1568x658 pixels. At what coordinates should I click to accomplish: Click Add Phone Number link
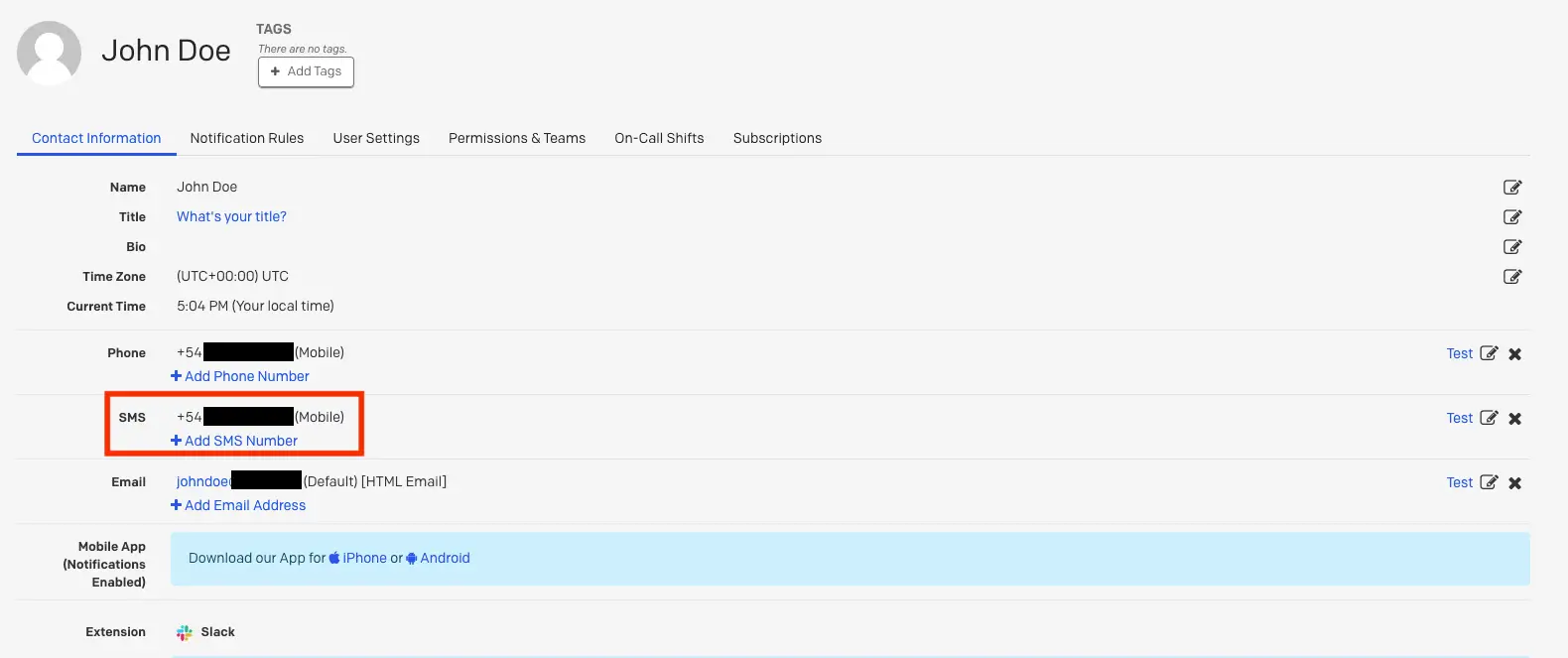(240, 376)
